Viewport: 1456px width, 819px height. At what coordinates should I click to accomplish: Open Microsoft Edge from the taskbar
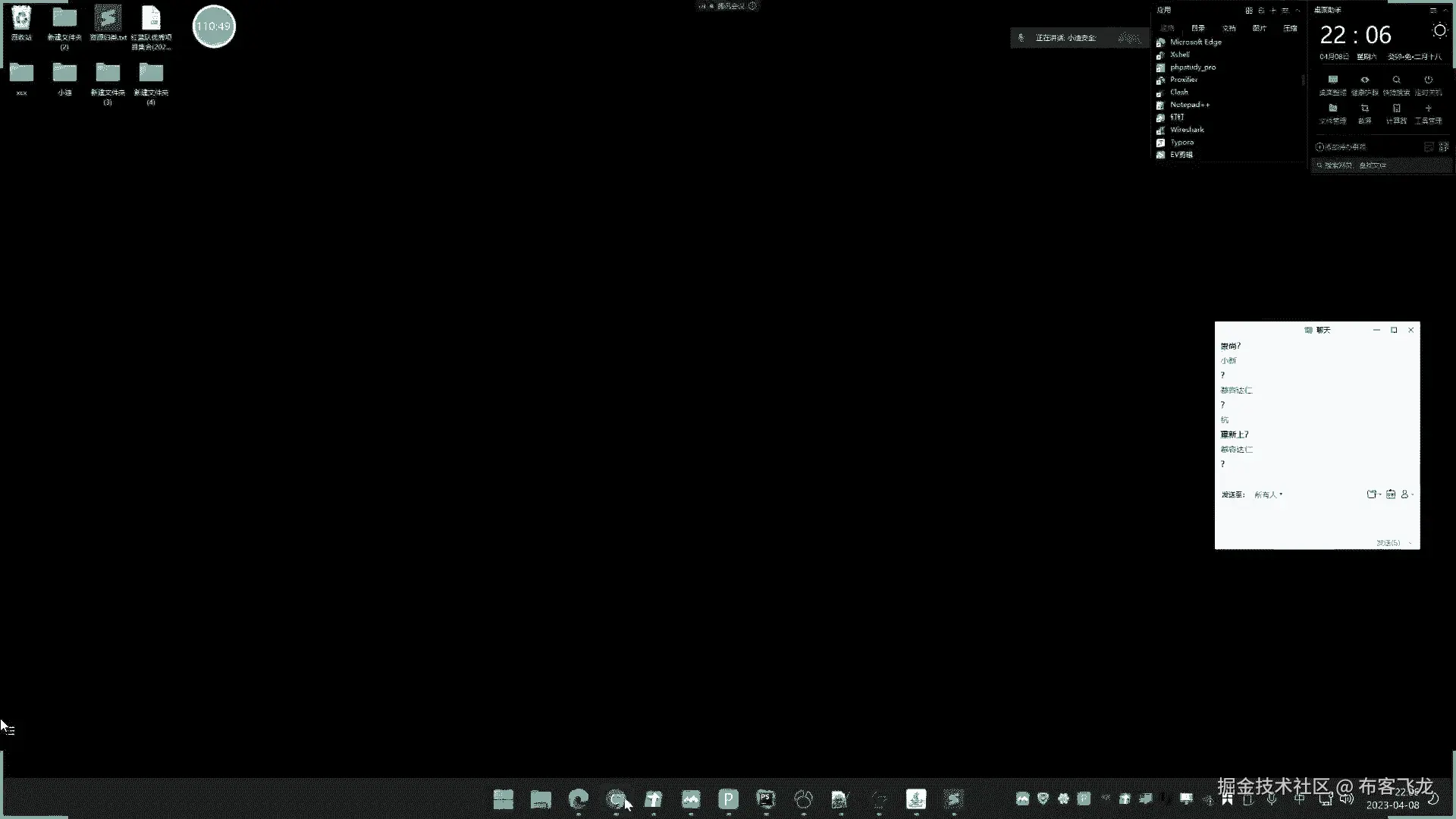click(x=579, y=799)
